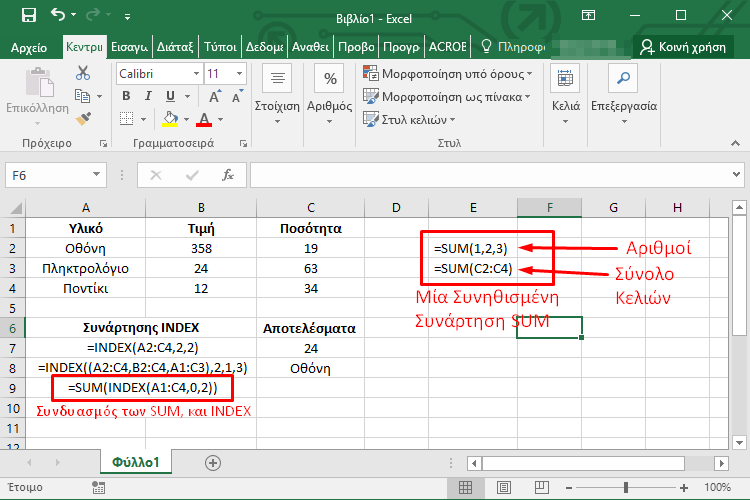750x500 pixels.
Task: Click the Borders icon
Action: [127, 119]
